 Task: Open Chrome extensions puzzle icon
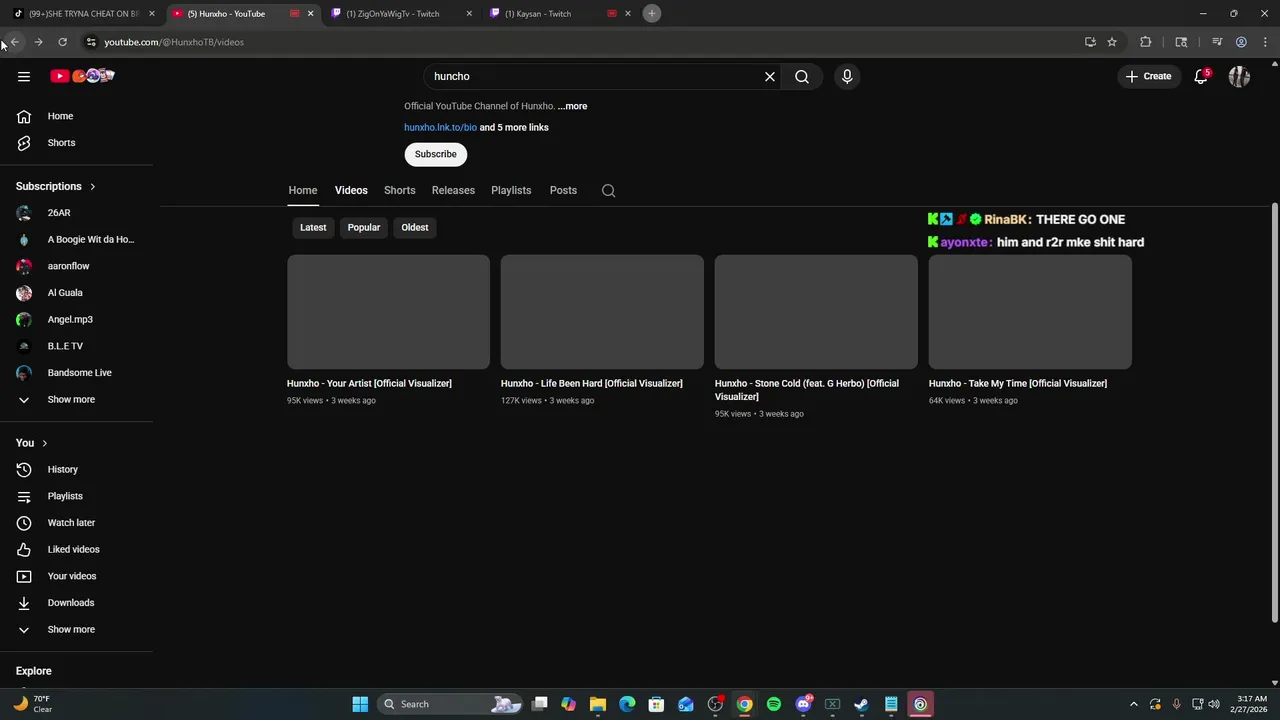click(x=1146, y=42)
